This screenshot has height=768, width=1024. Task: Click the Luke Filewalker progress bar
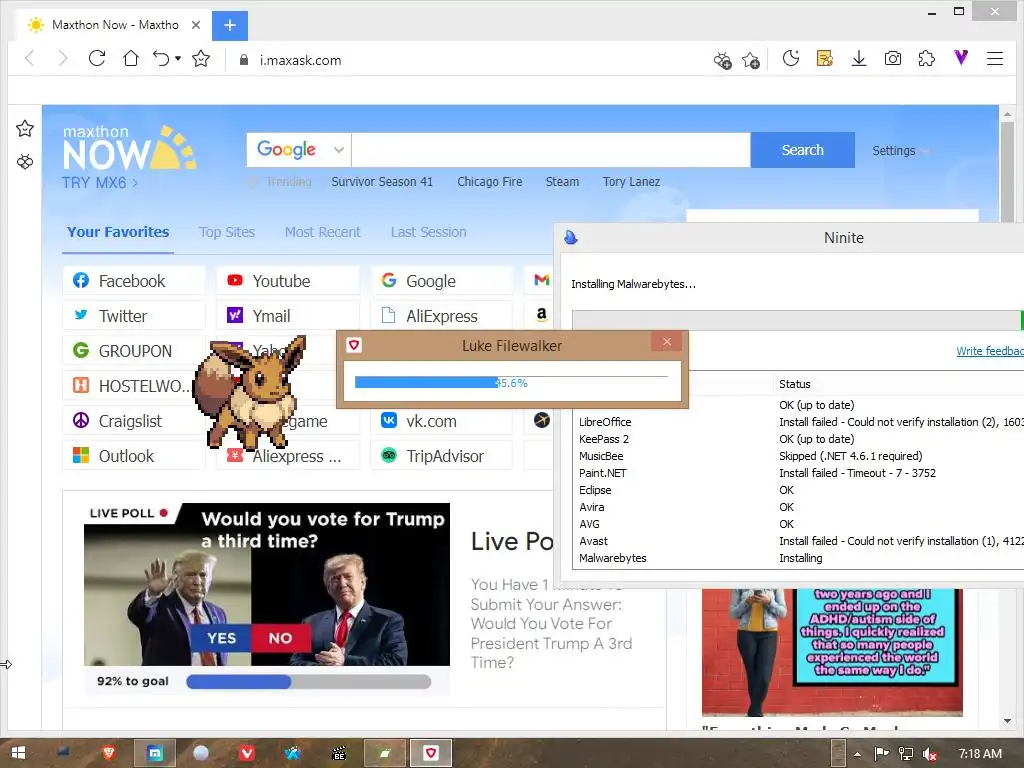[511, 383]
